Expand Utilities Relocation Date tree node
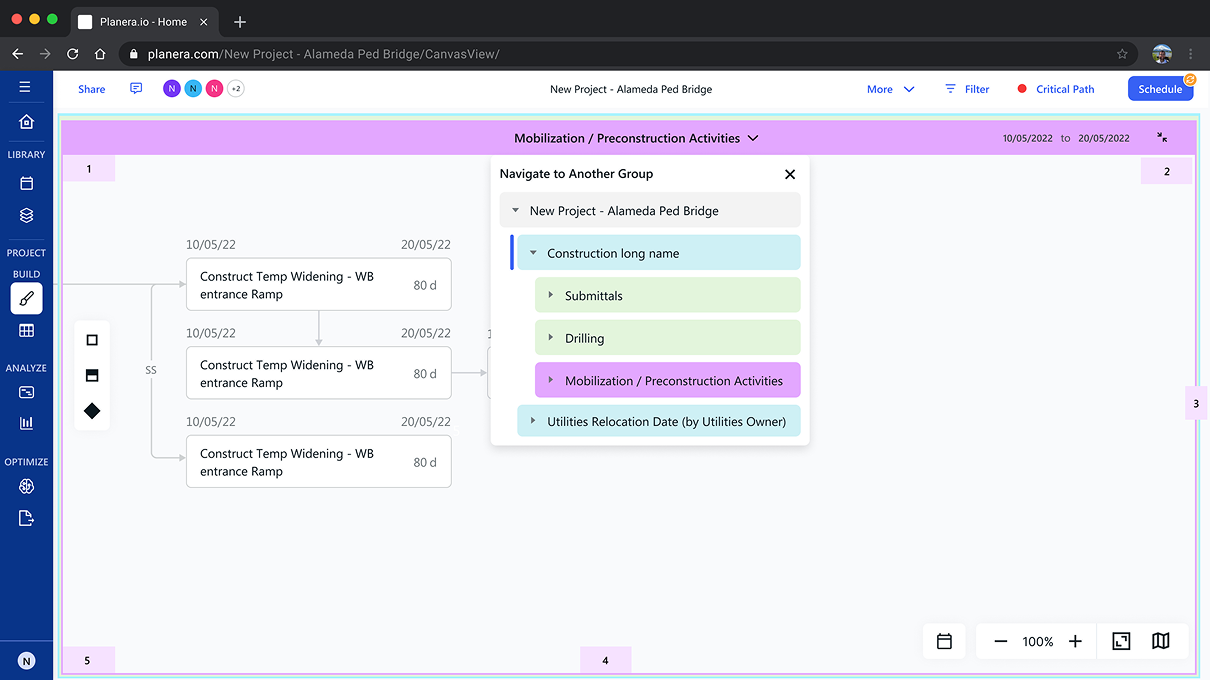 tap(533, 421)
